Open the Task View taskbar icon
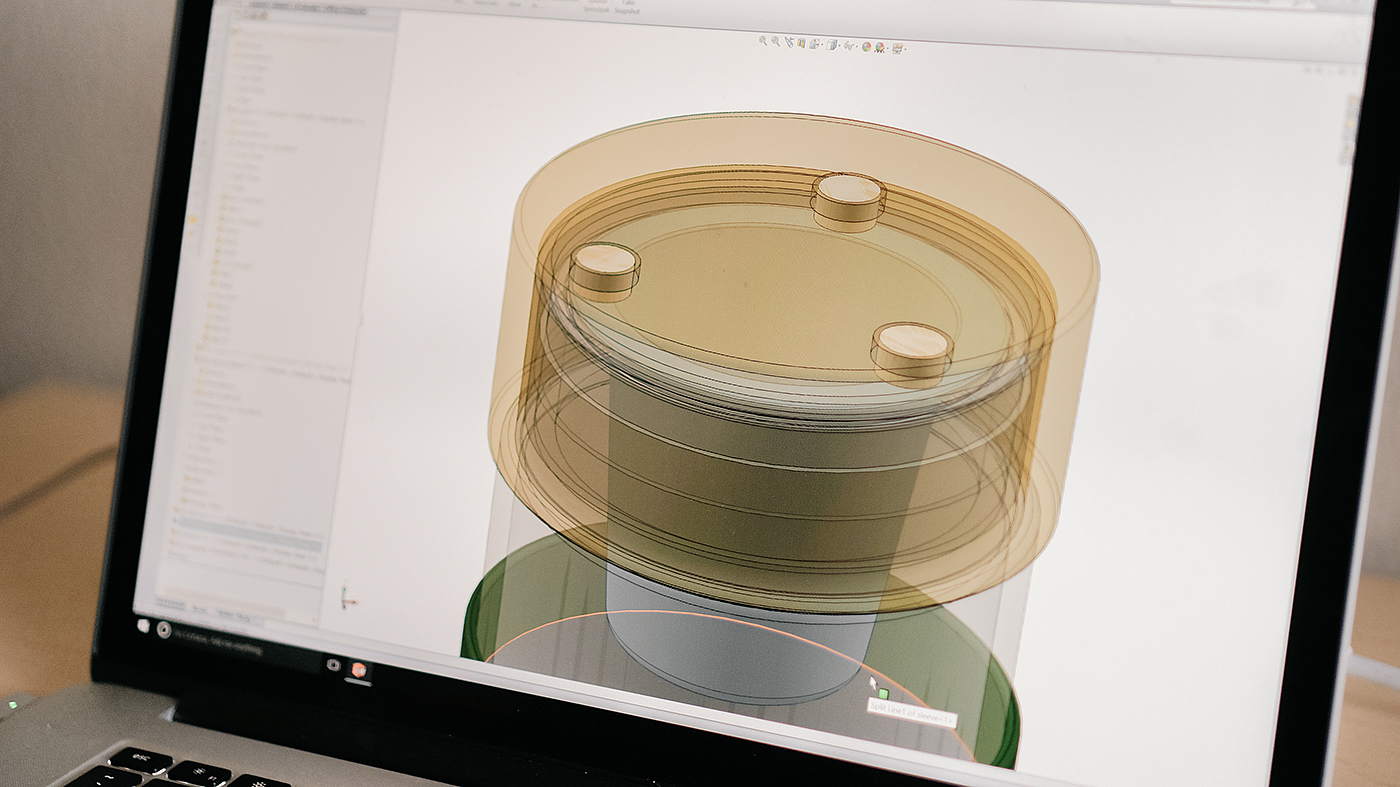The width and height of the screenshot is (1400, 787). tap(334, 665)
